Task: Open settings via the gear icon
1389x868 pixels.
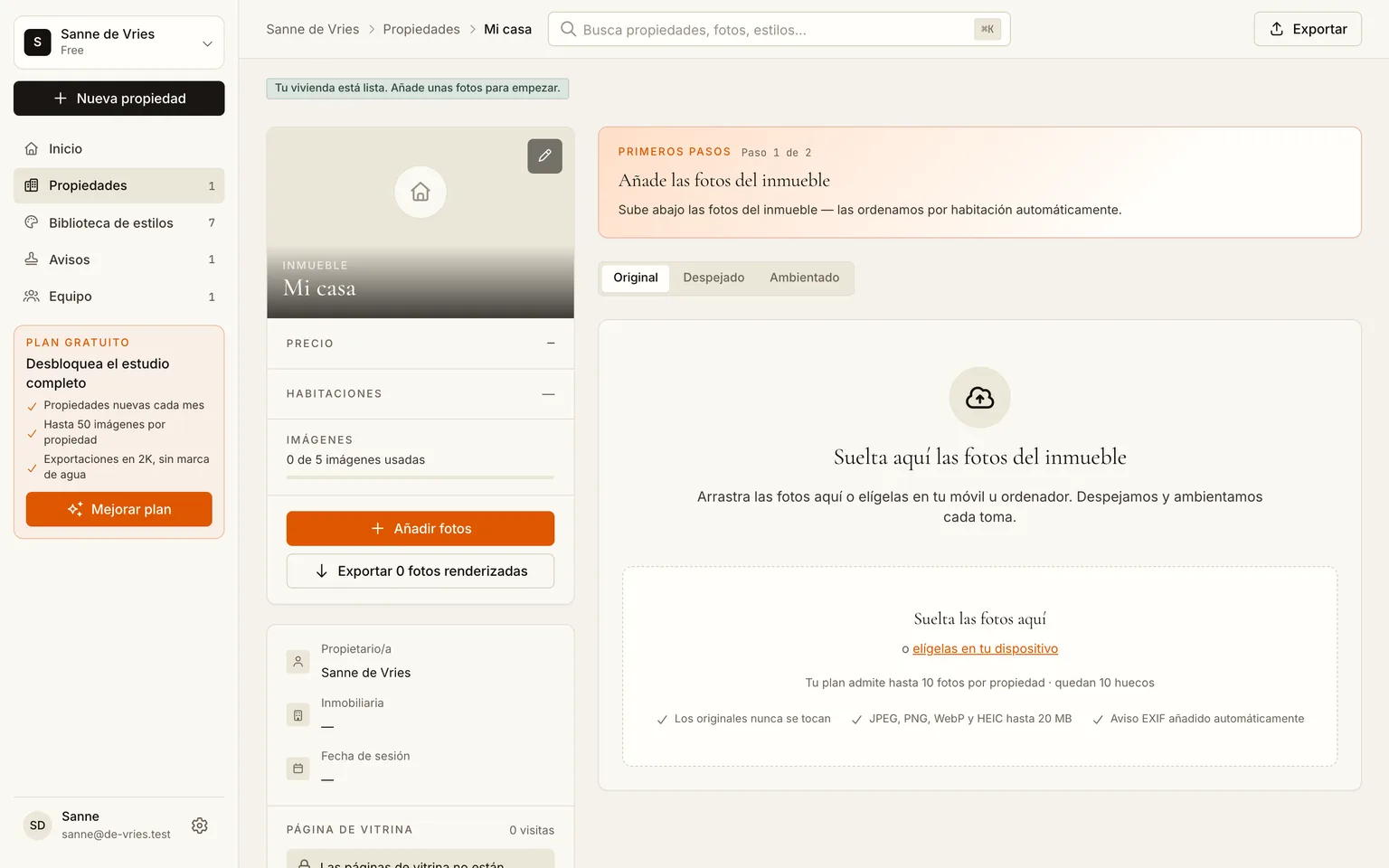Action: point(200,826)
